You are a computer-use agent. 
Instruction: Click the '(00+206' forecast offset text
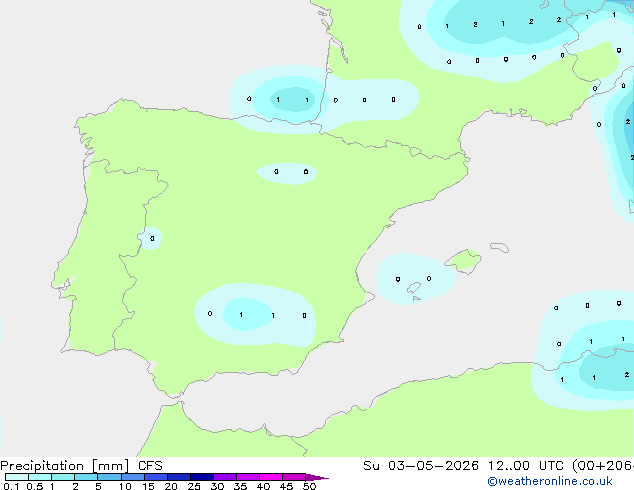pyautogui.click(x=603, y=466)
